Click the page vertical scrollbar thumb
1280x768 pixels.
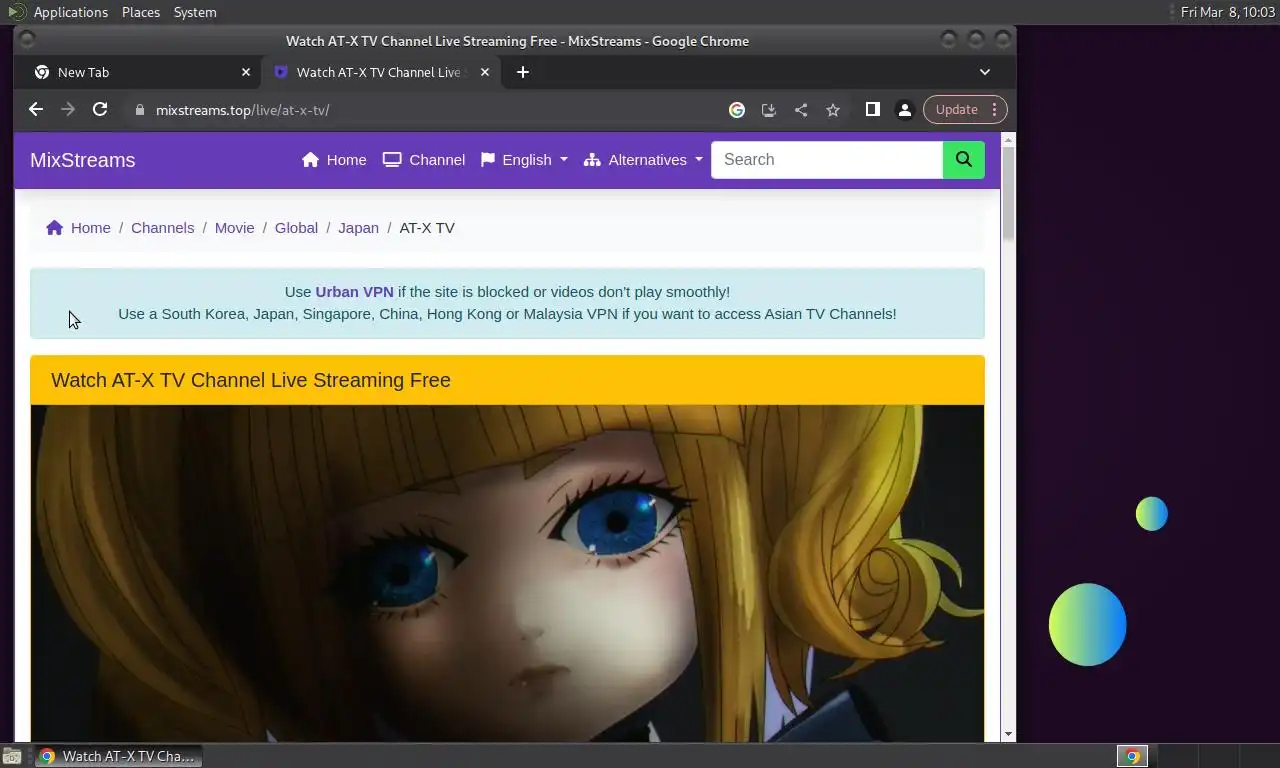point(1008,193)
